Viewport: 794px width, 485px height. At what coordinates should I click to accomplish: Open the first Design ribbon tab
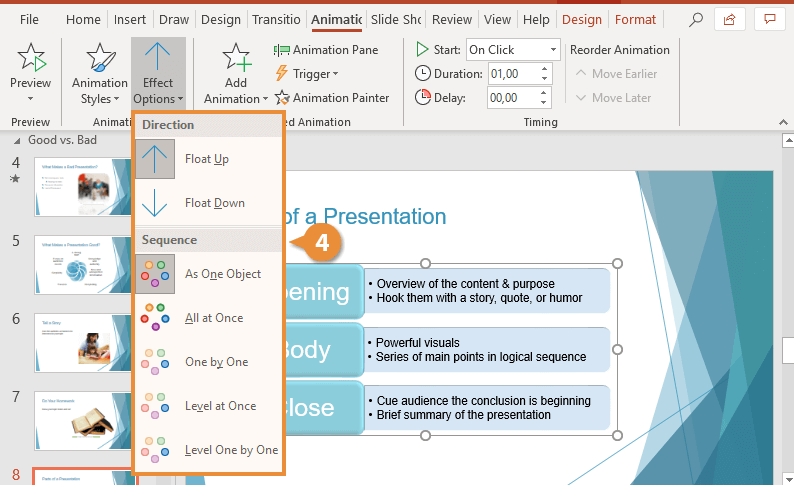(x=221, y=20)
